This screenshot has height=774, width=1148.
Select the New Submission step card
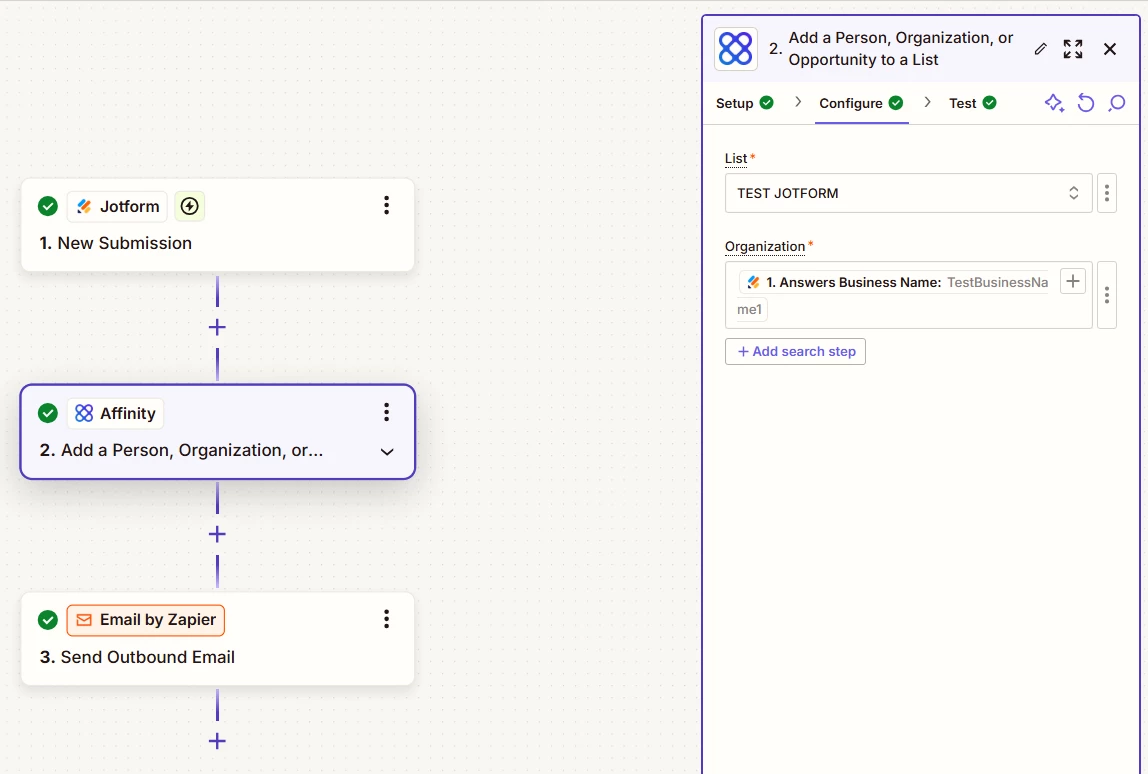(x=217, y=225)
